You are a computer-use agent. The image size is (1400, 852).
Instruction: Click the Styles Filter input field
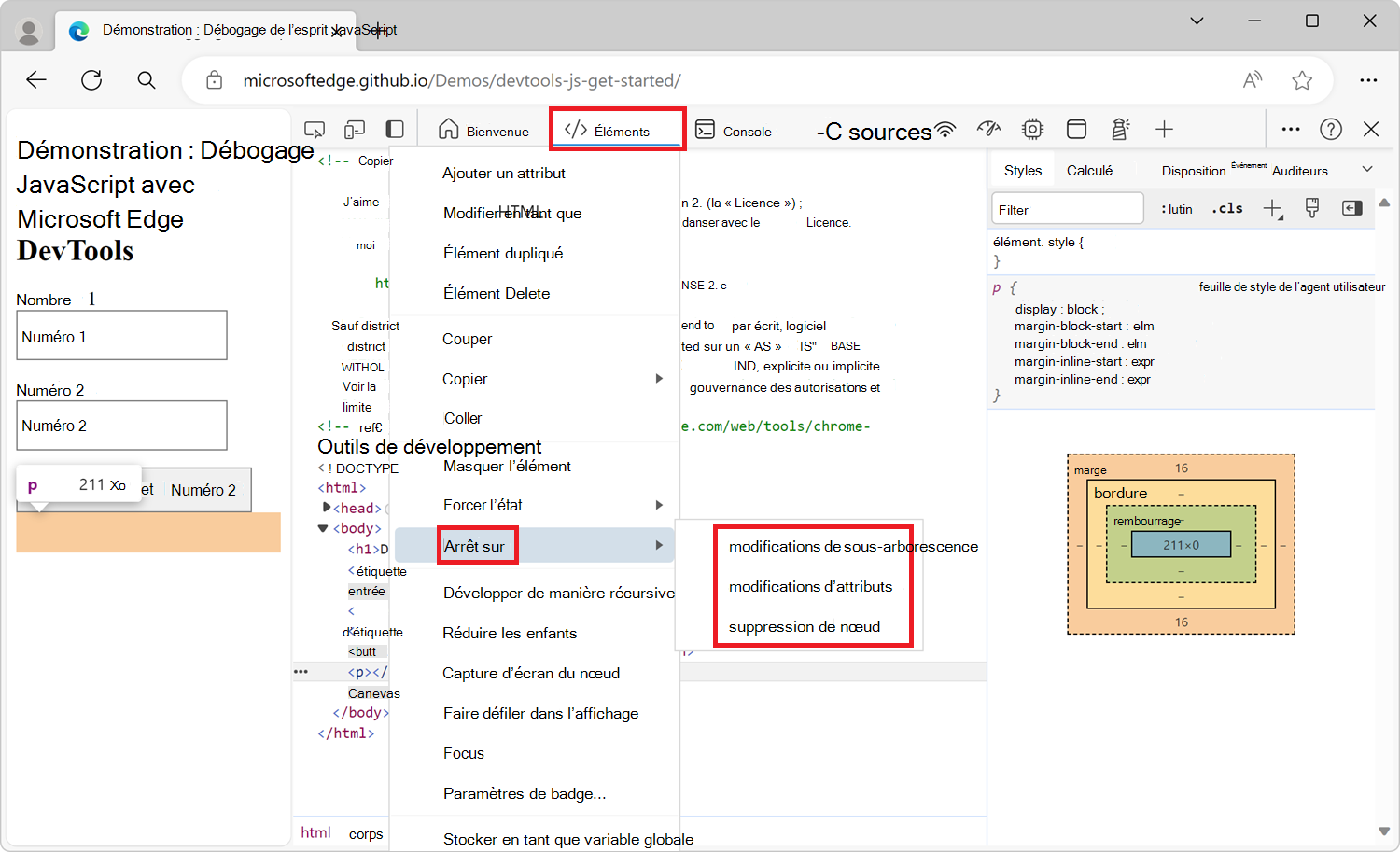tap(1067, 207)
